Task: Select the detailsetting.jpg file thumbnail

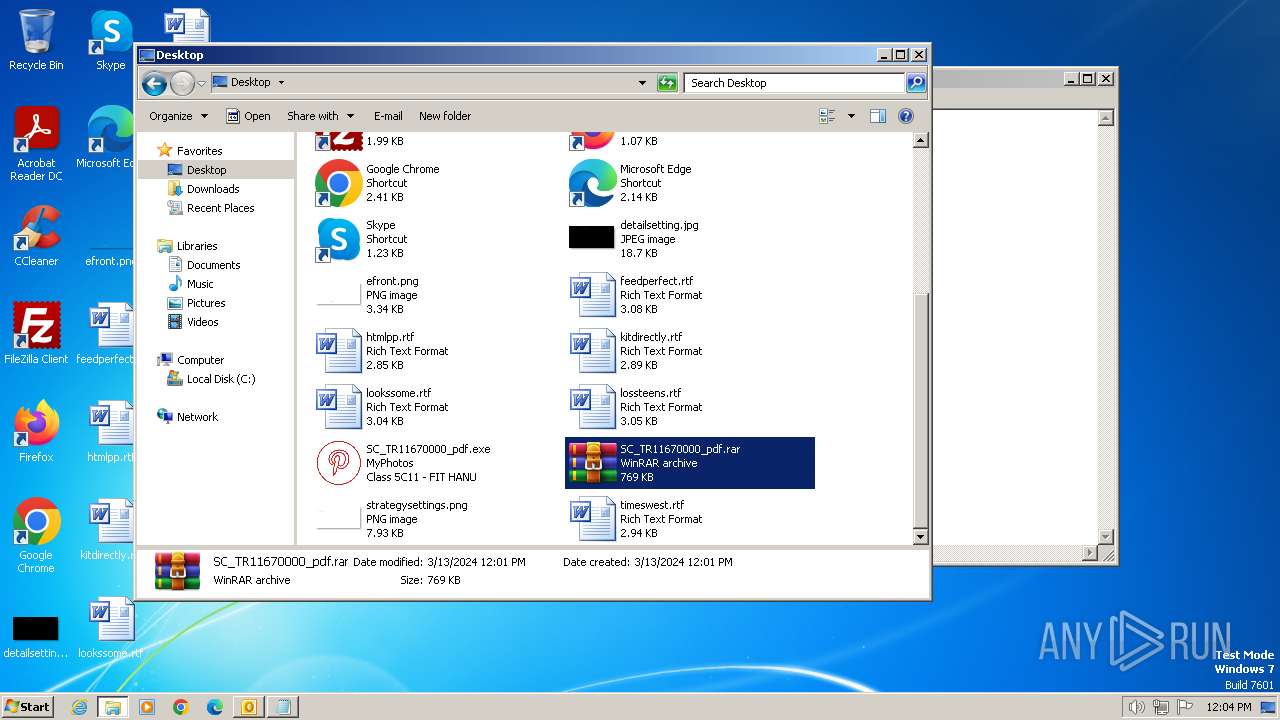Action: (591, 238)
